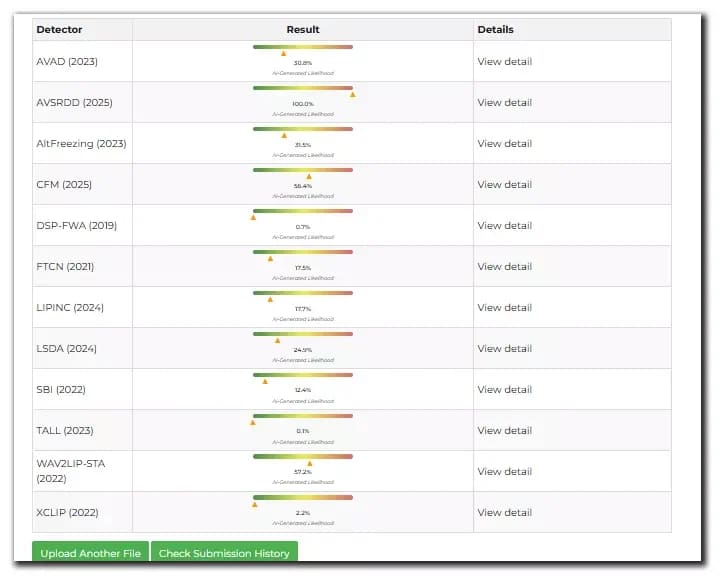Open View detail for XCLIP (2022)
Viewport: 720px width, 580px height.
(504, 513)
